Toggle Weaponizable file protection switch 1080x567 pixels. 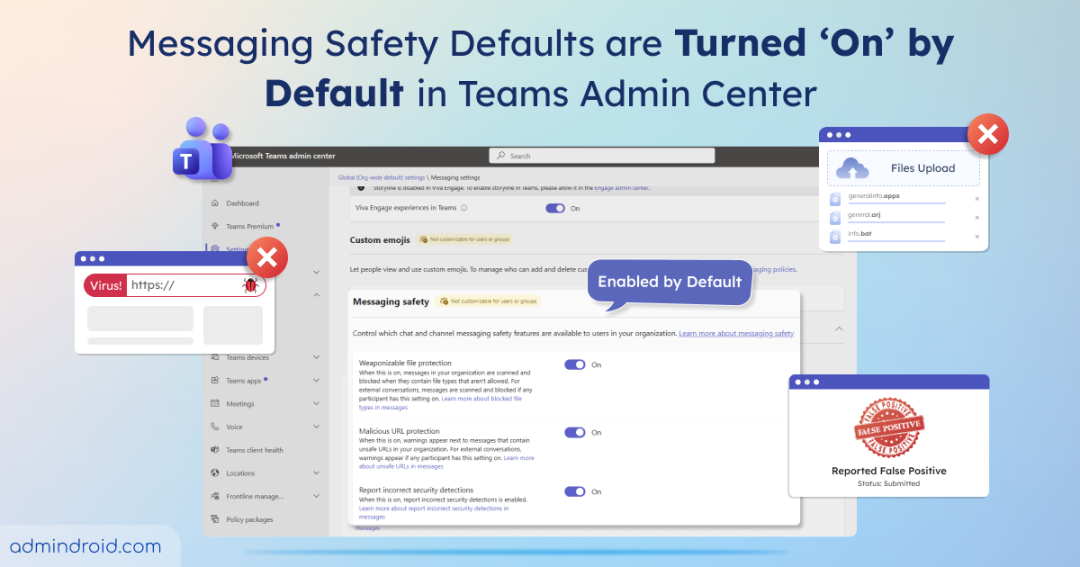coord(575,365)
